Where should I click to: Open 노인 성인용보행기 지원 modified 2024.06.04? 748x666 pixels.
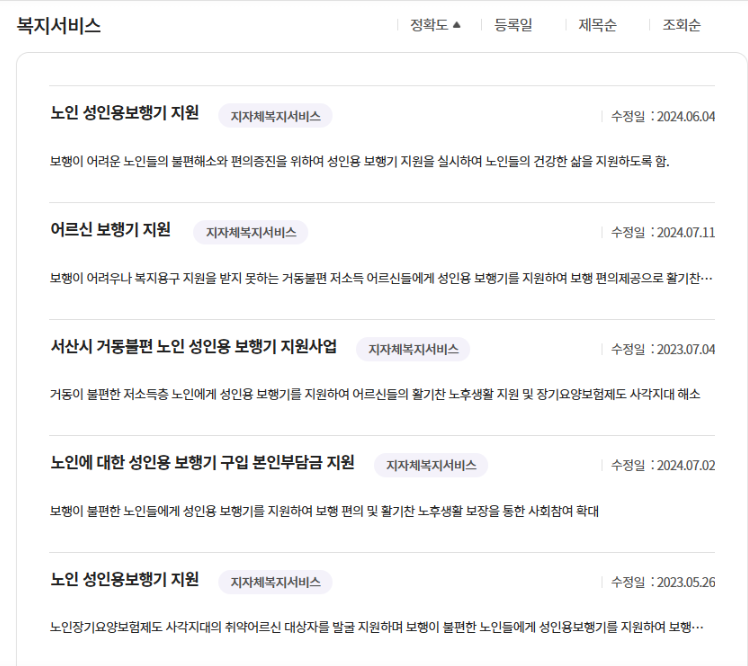[x=124, y=114]
